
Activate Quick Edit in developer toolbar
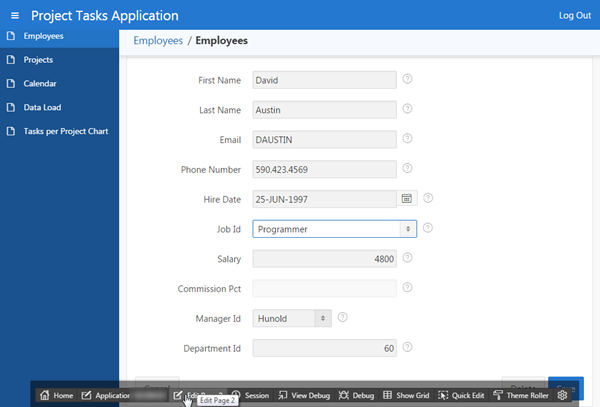(461, 395)
